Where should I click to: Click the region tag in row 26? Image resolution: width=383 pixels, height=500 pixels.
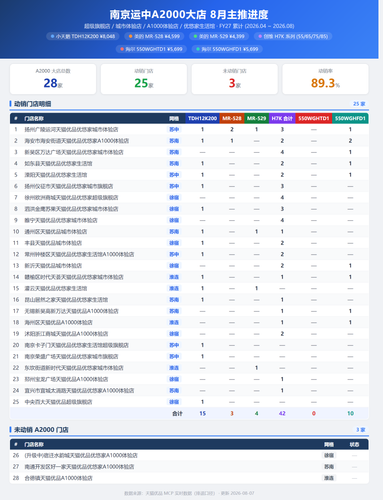coord(329,455)
